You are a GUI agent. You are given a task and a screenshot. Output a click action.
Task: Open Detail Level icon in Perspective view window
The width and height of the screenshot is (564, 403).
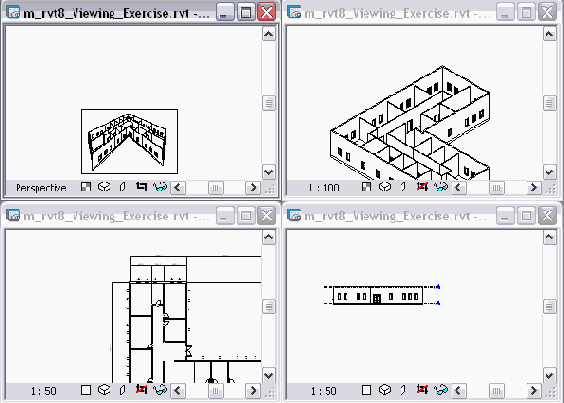tap(86, 187)
